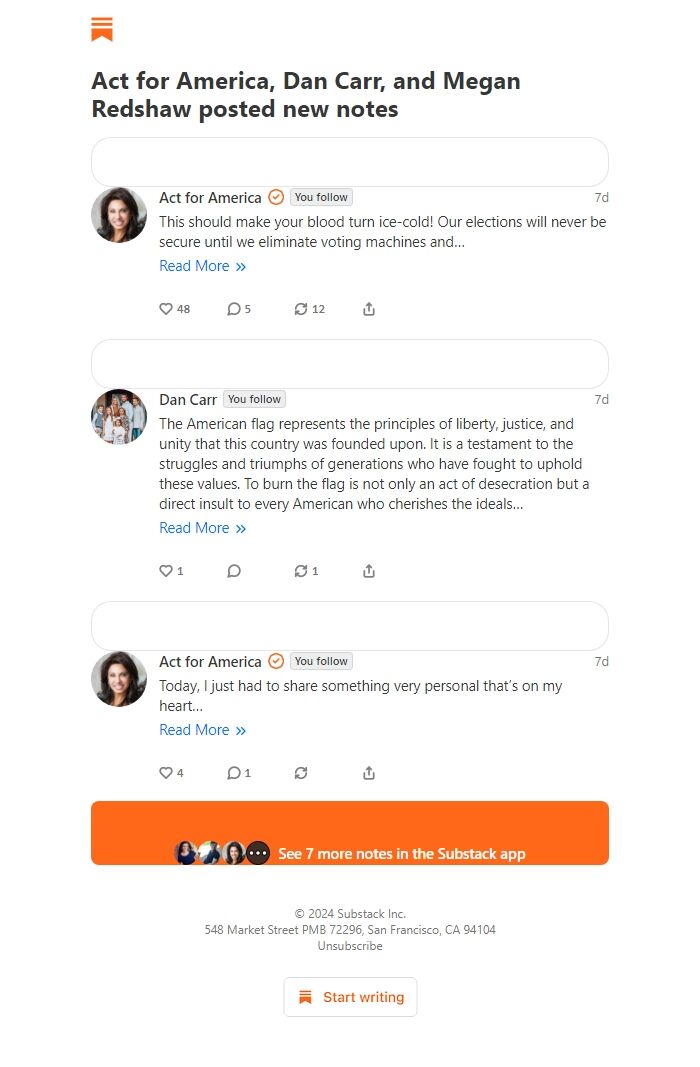Click Act for America's profile avatar

[119, 215]
